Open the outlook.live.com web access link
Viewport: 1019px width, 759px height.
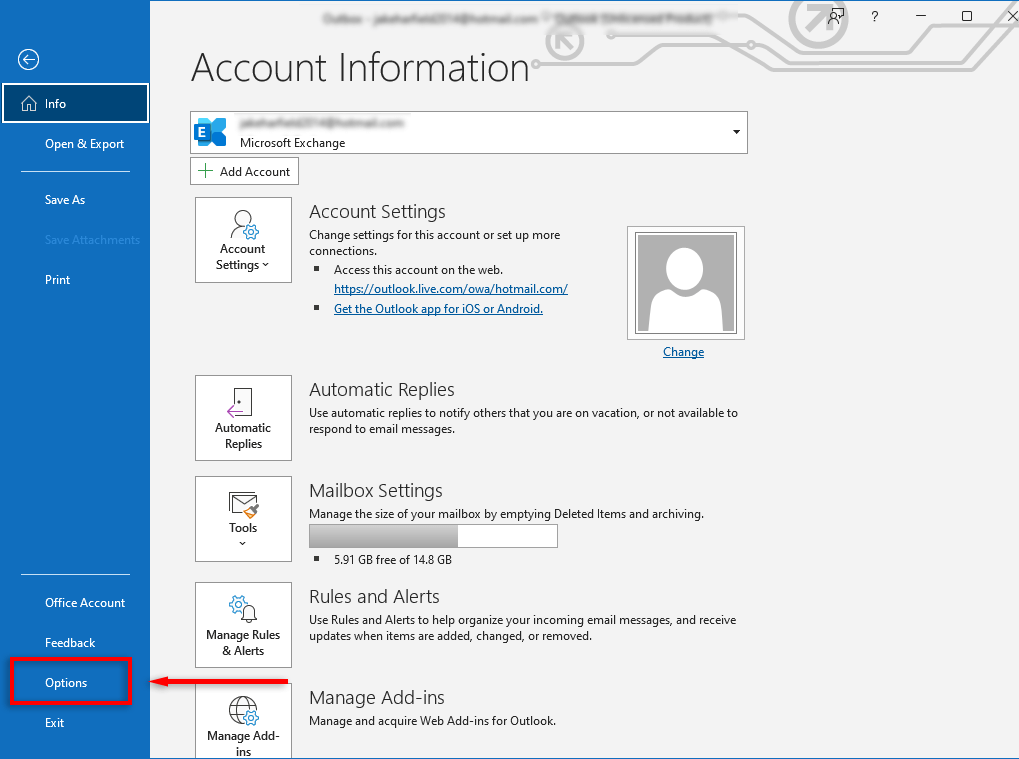[x=450, y=289]
